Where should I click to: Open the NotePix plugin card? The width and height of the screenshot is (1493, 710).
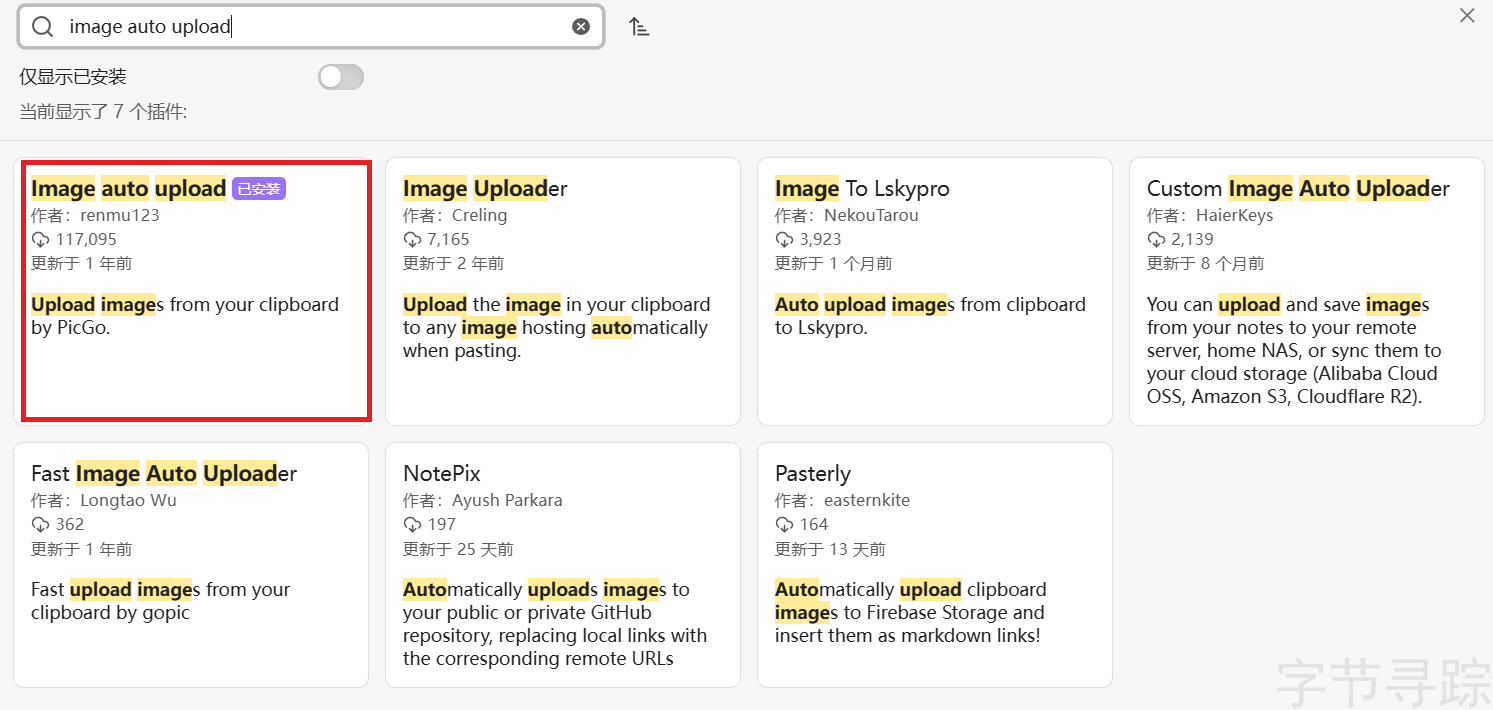pos(563,565)
